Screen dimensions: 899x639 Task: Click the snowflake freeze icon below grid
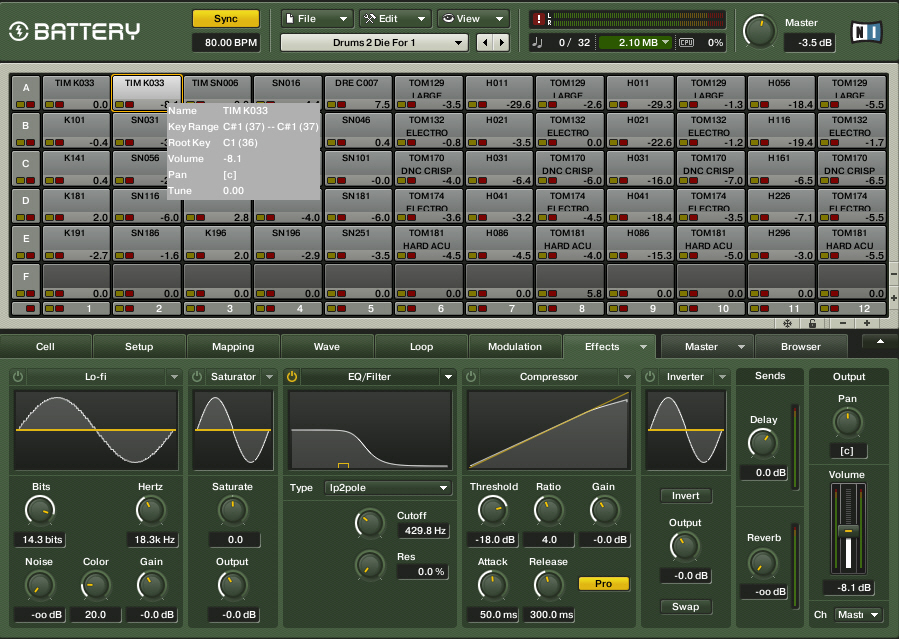pyautogui.click(x=787, y=324)
